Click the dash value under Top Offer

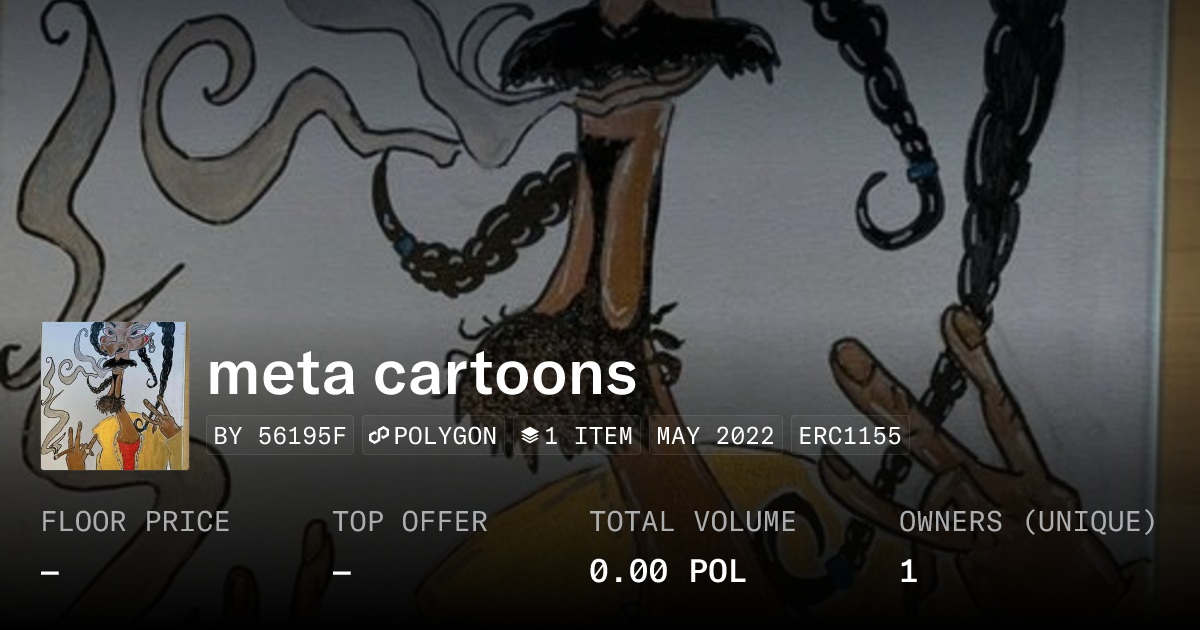(x=342, y=572)
